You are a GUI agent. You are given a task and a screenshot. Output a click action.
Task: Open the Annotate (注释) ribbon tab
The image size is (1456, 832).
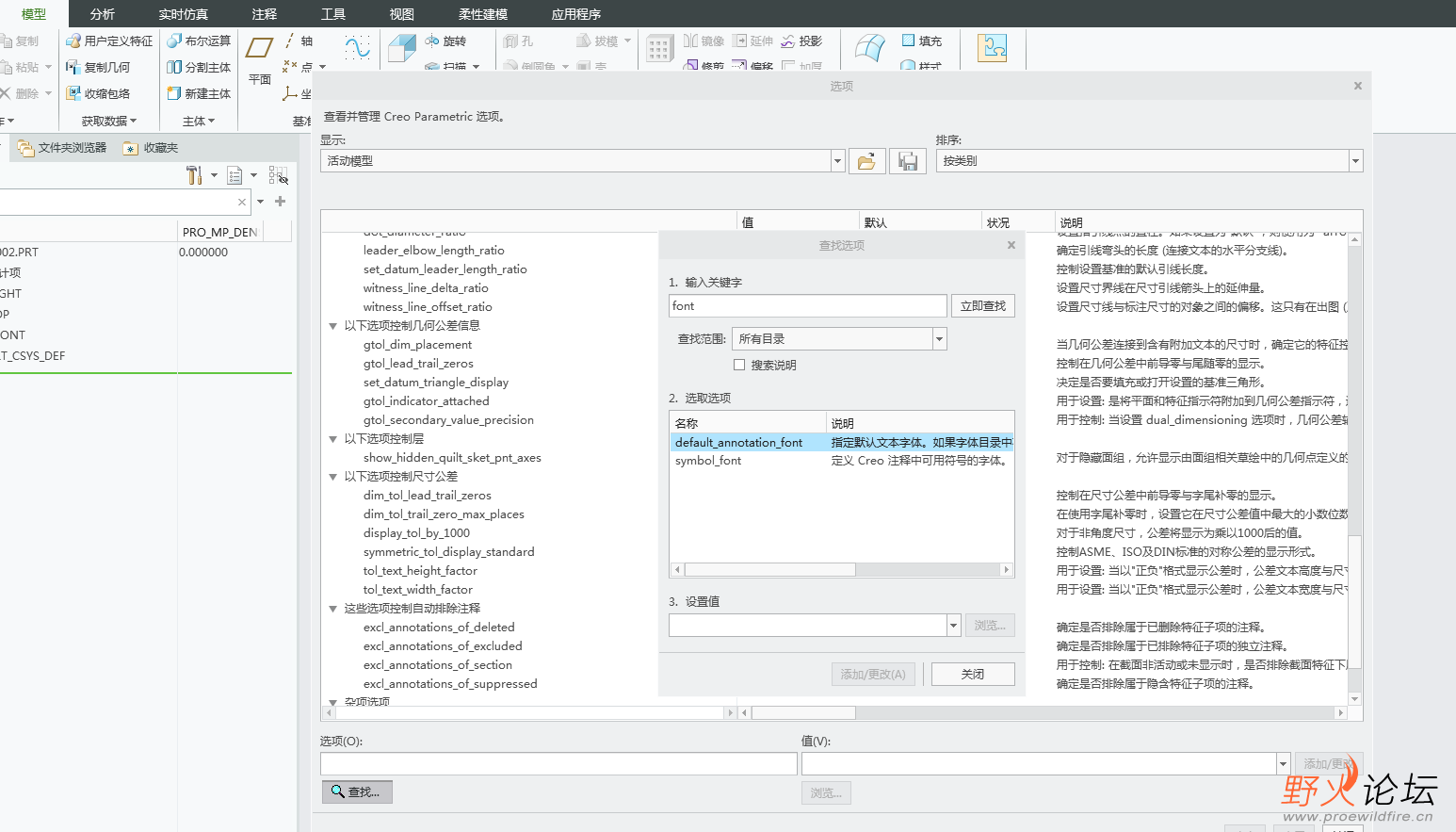(265, 14)
